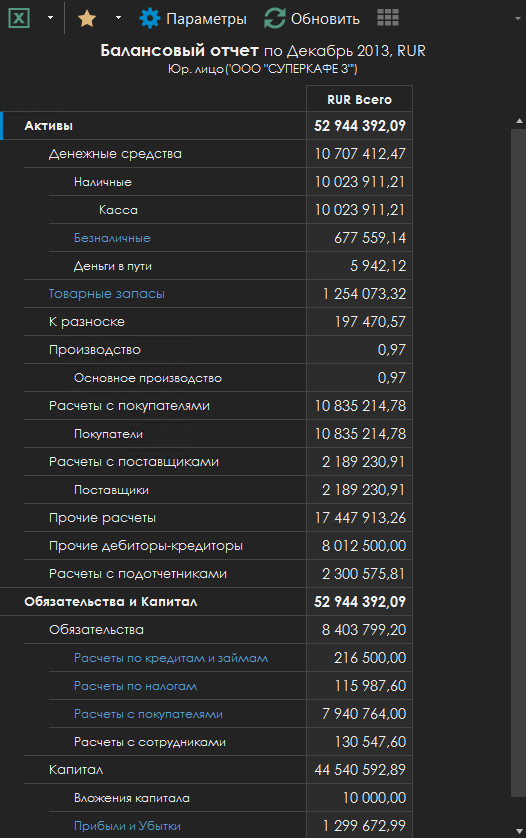Open the blue Расчеты с покупателями link
526x838 pixels.
148,713
